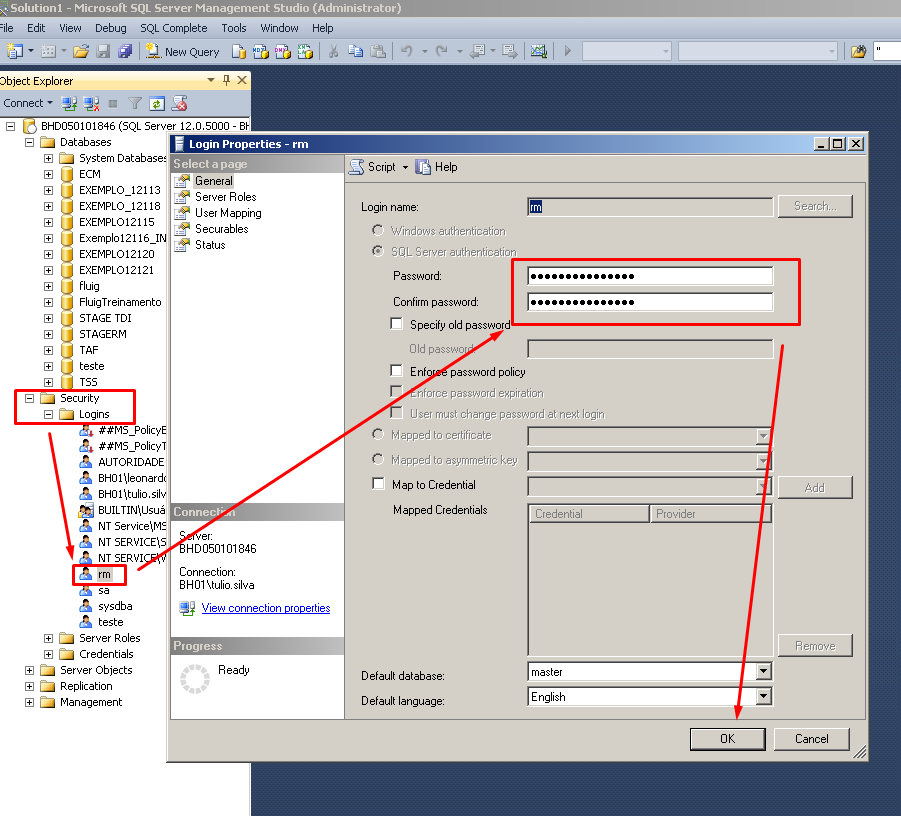
Task: Collapse the Logins folder node
Action: [48, 414]
